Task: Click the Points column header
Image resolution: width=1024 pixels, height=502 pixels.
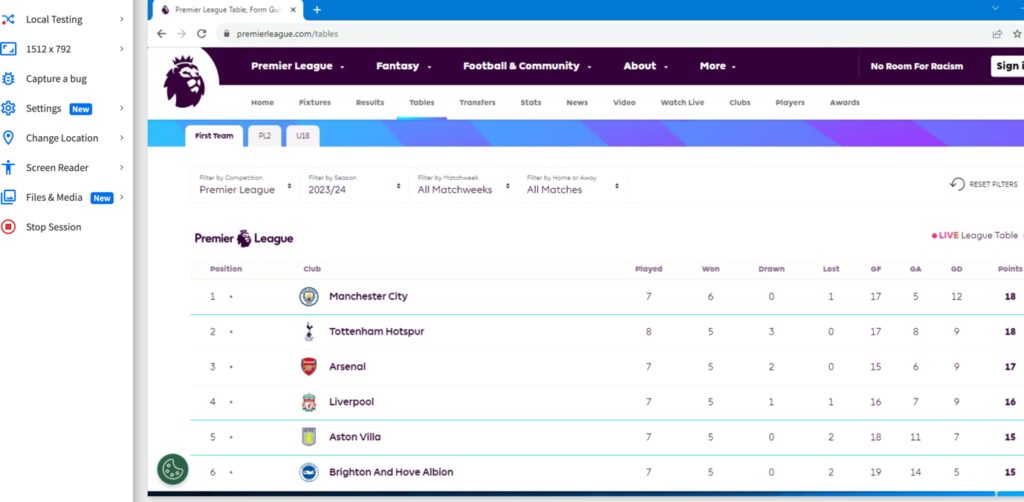Action: 1010,269
